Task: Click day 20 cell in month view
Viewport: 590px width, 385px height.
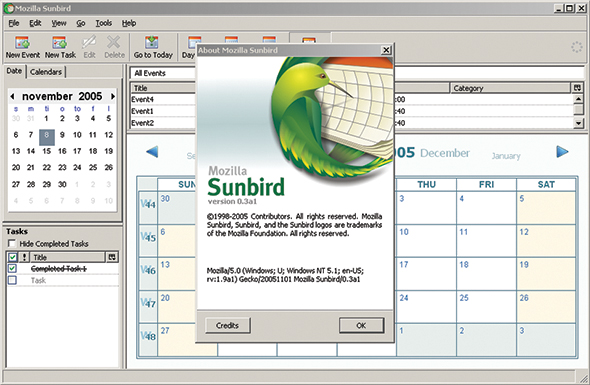Action: (x=177, y=307)
